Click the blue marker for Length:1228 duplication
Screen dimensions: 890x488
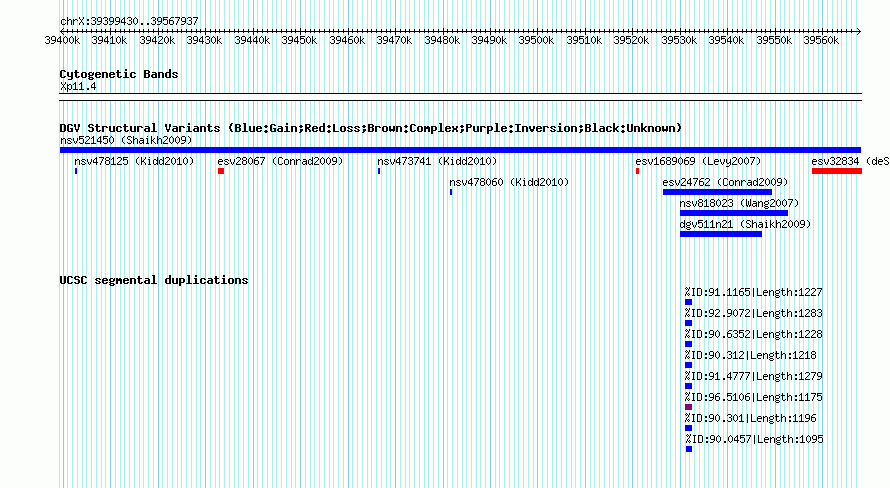pos(689,344)
